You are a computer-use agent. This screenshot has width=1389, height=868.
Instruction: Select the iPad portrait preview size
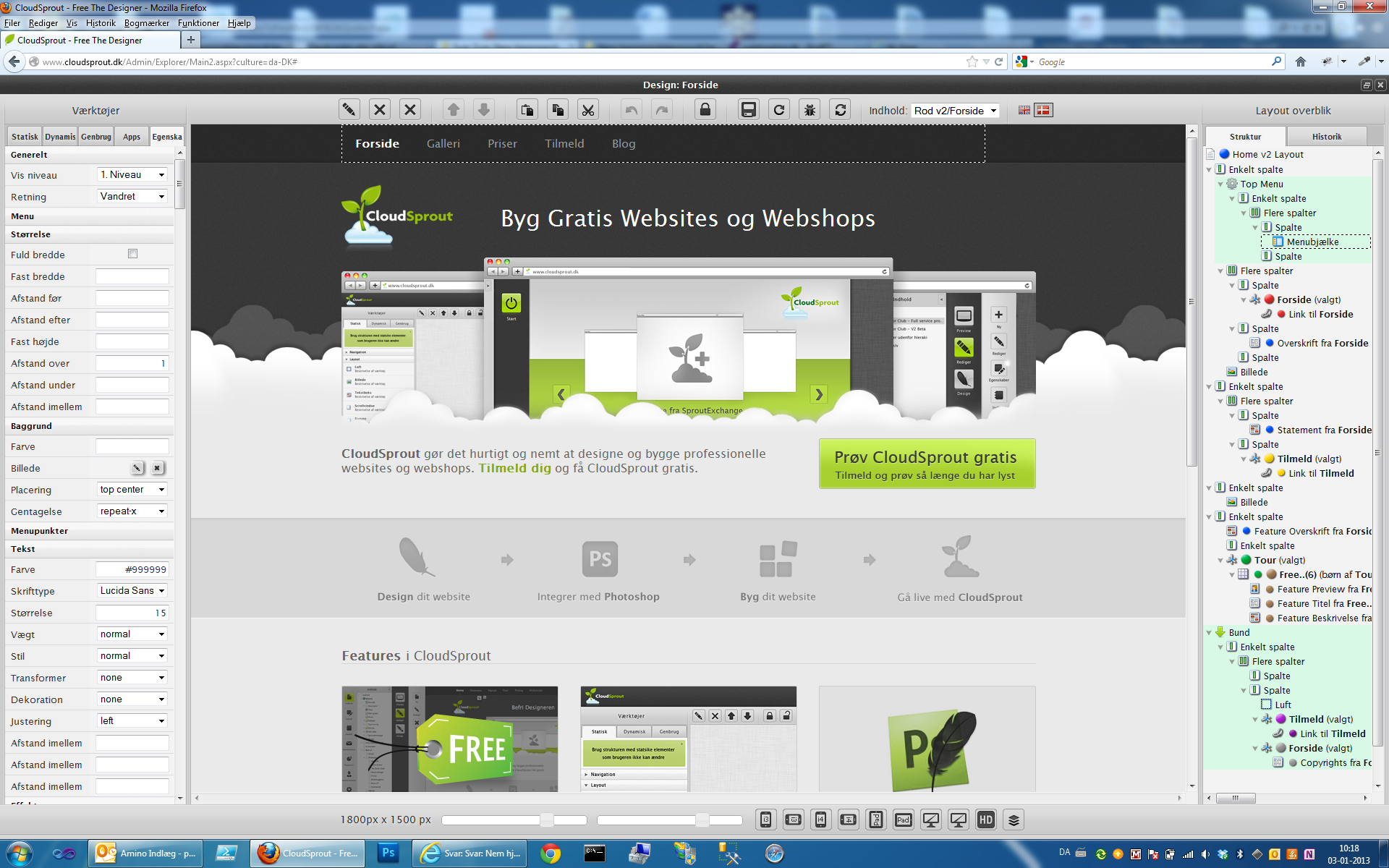point(876,820)
